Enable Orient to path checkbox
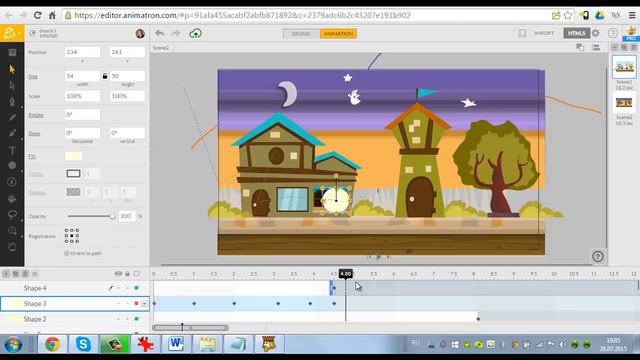This screenshot has width=640, height=360. tap(67, 253)
